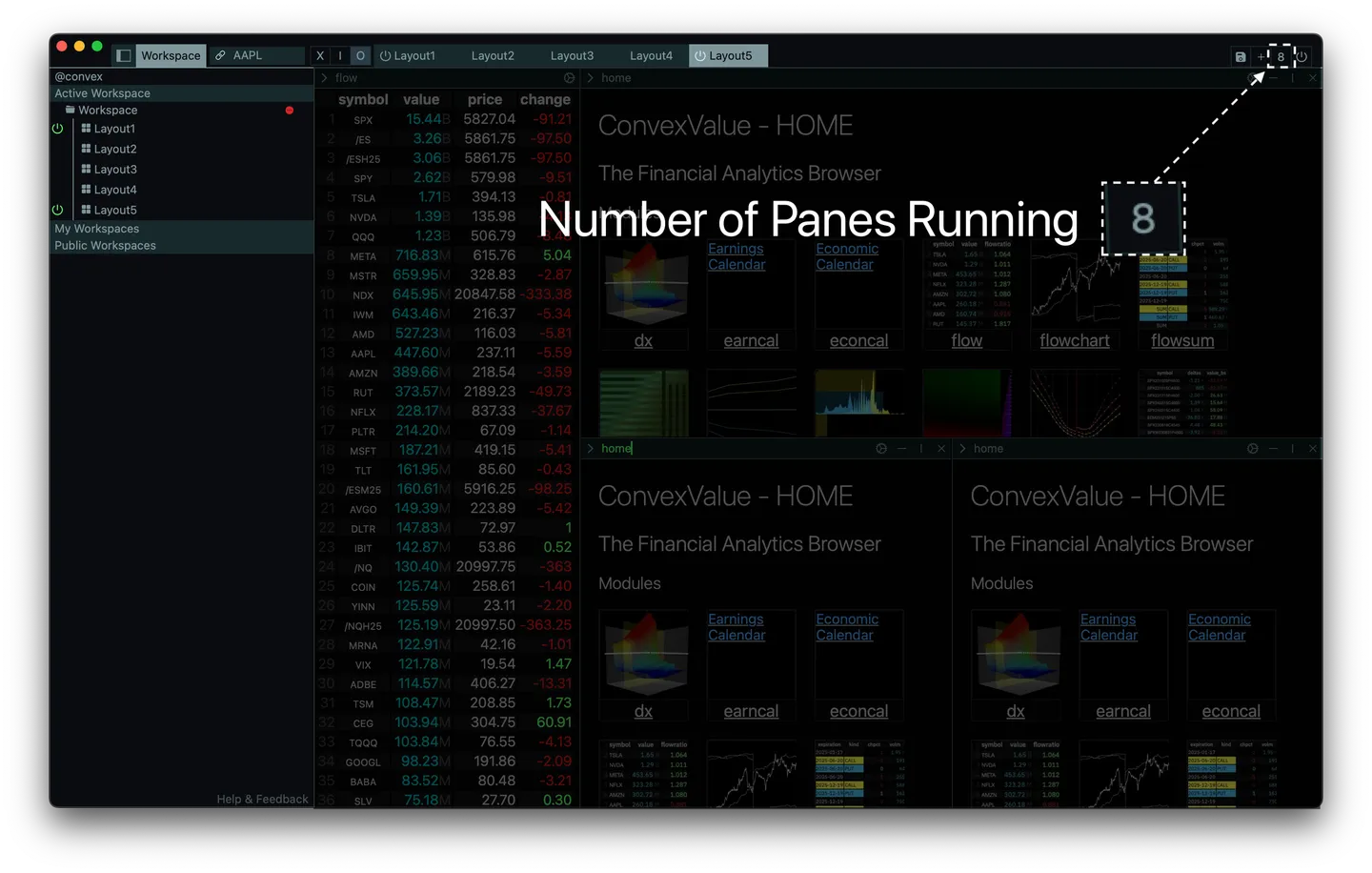Click the red dot on the Workspace row

290,111
